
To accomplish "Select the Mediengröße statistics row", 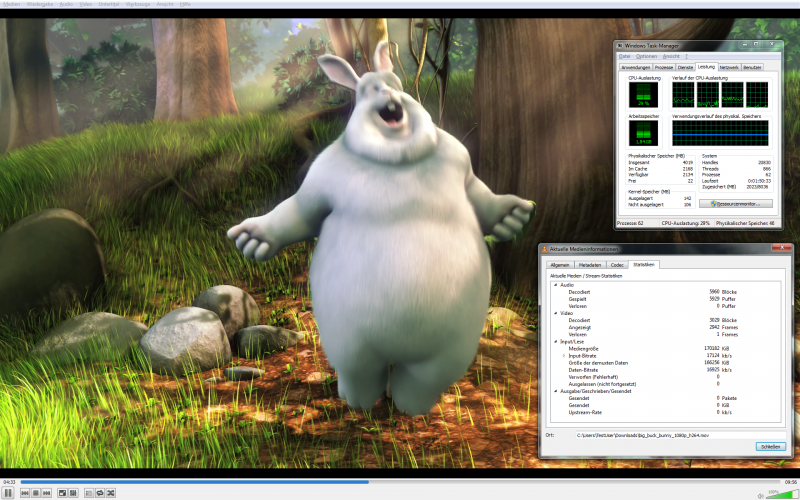I will click(665, 348).
